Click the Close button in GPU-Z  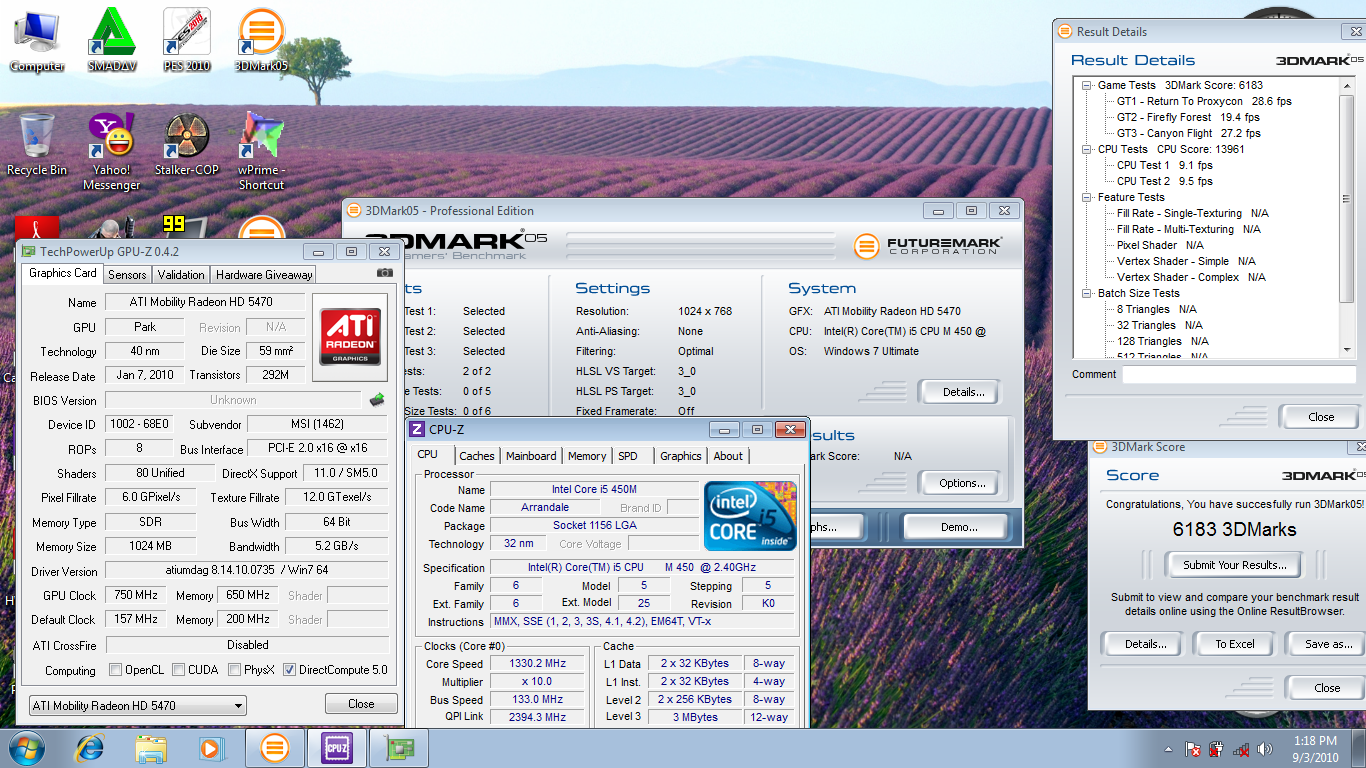point(361,704)
